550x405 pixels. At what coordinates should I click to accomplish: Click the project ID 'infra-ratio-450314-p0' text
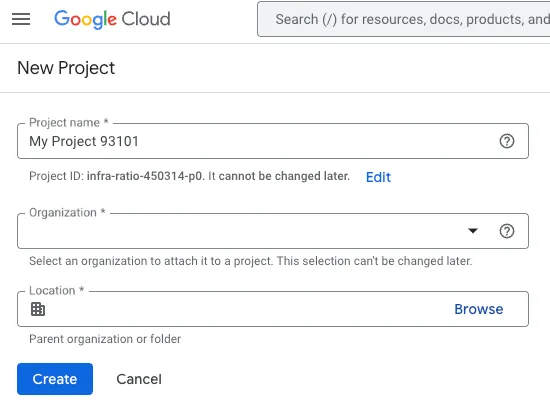click(x=145, y=176)
